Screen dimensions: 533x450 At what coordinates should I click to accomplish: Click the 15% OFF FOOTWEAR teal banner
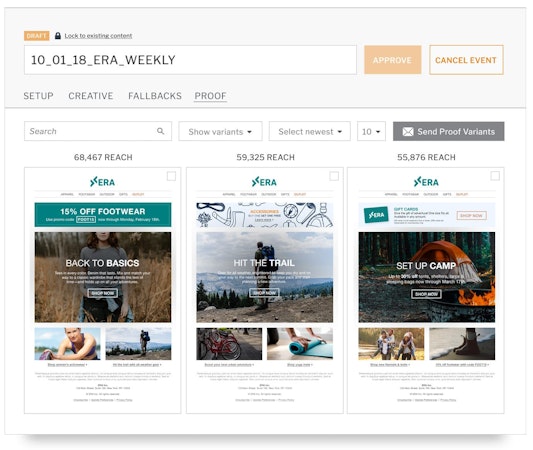(x=103, y=215)
